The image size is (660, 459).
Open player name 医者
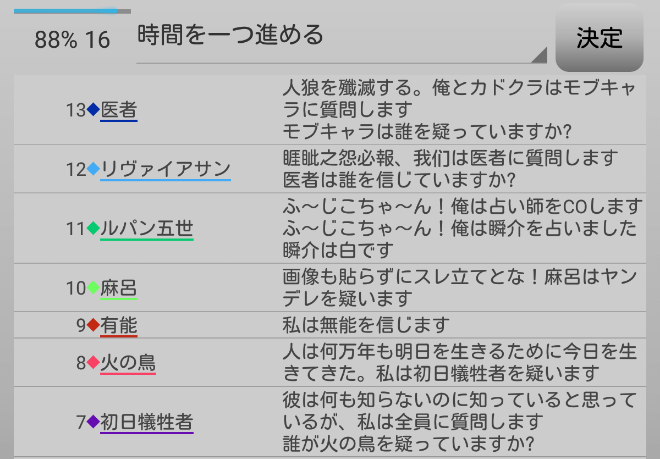point(119,110)
